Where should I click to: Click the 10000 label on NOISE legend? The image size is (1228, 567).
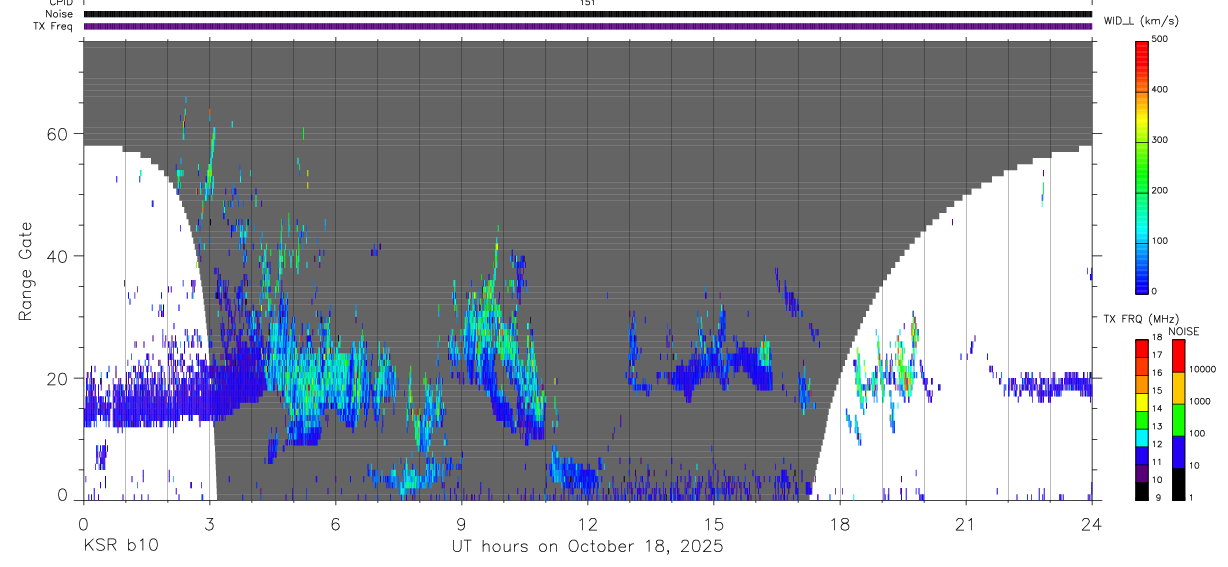tap(1203, 369)
